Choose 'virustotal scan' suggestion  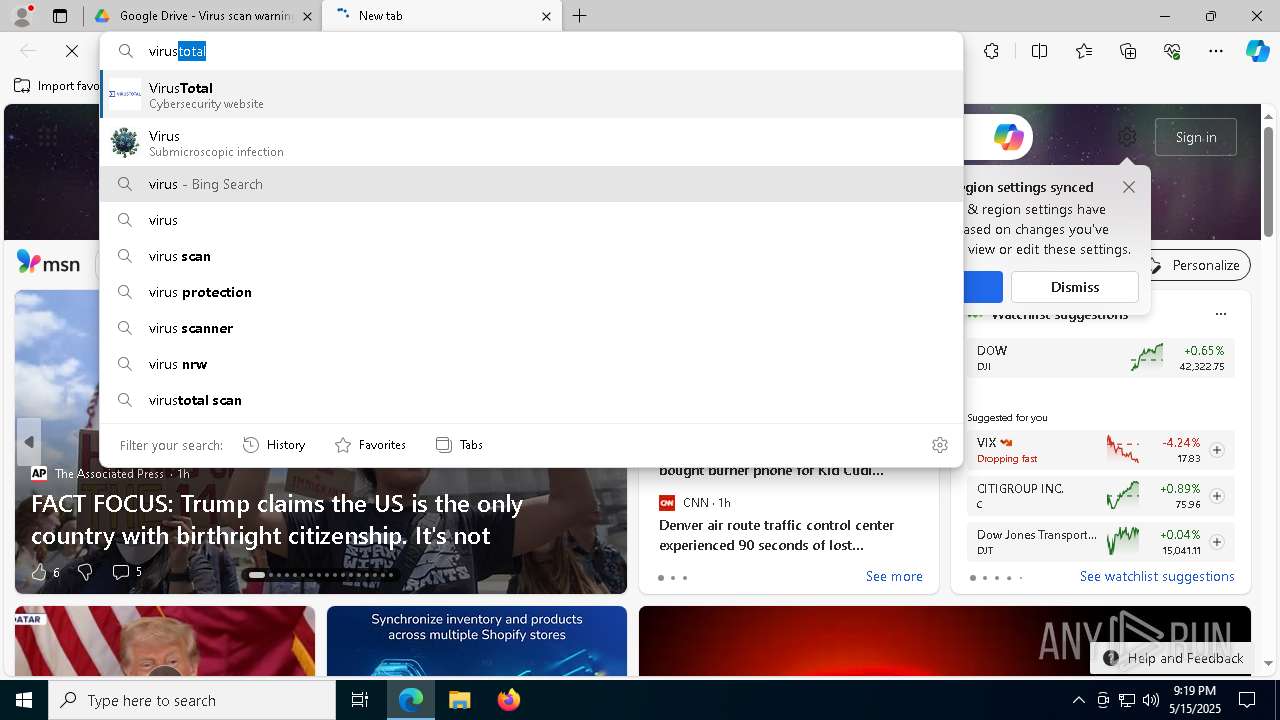pos(531,400)
